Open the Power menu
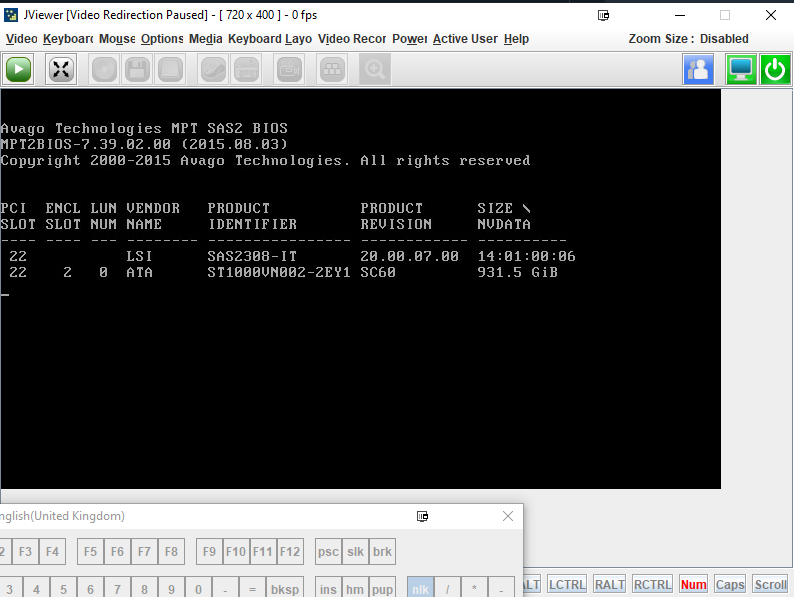794x597 pixels. 410,39
